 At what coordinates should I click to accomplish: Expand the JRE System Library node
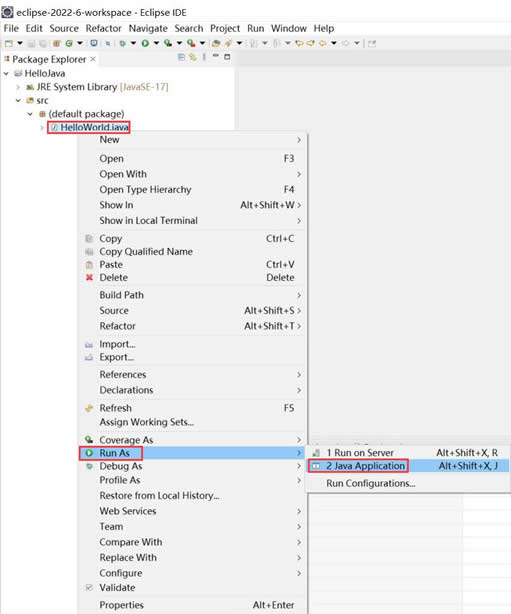point(18,87)
